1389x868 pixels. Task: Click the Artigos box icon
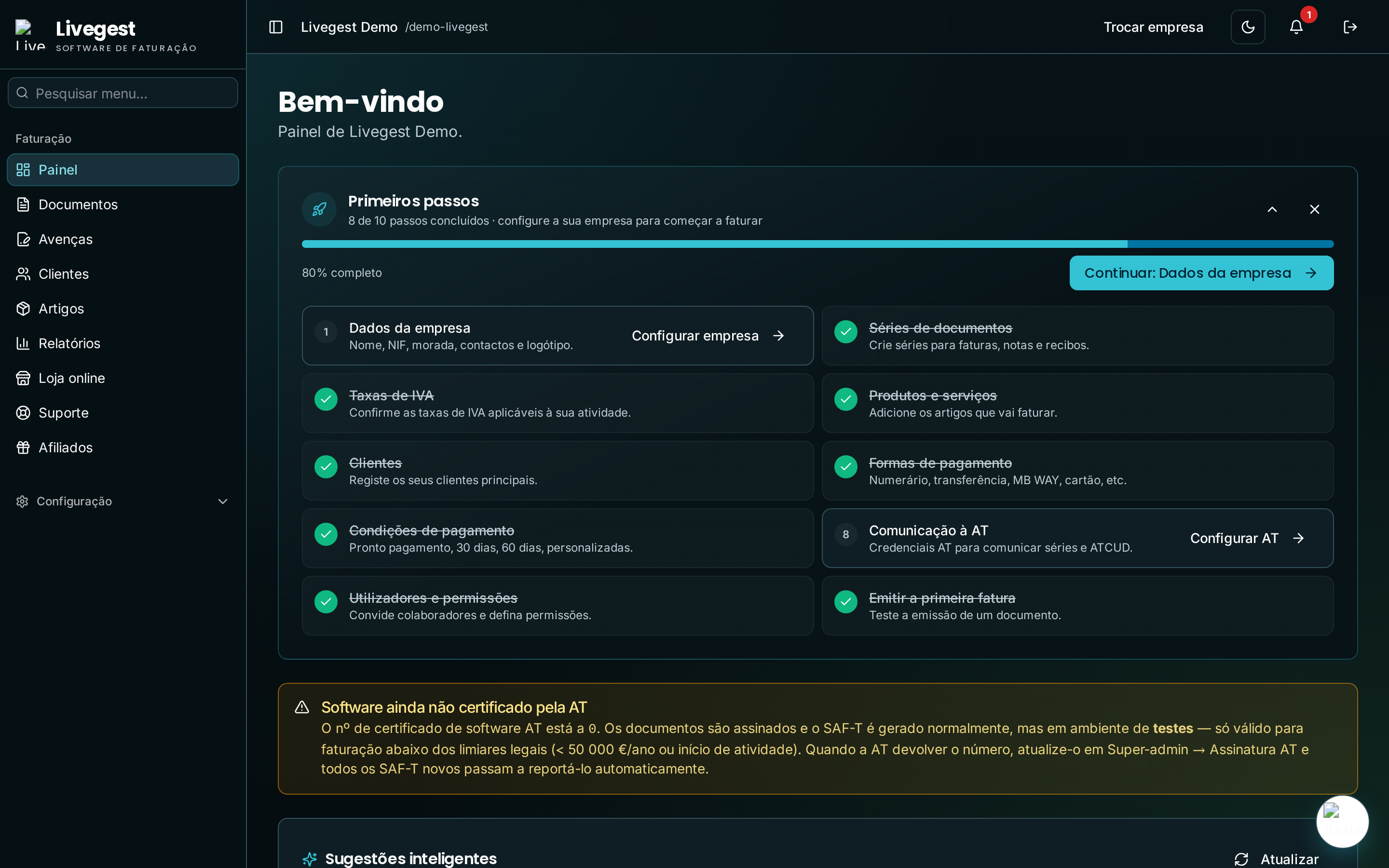click(x=23, y=308)
